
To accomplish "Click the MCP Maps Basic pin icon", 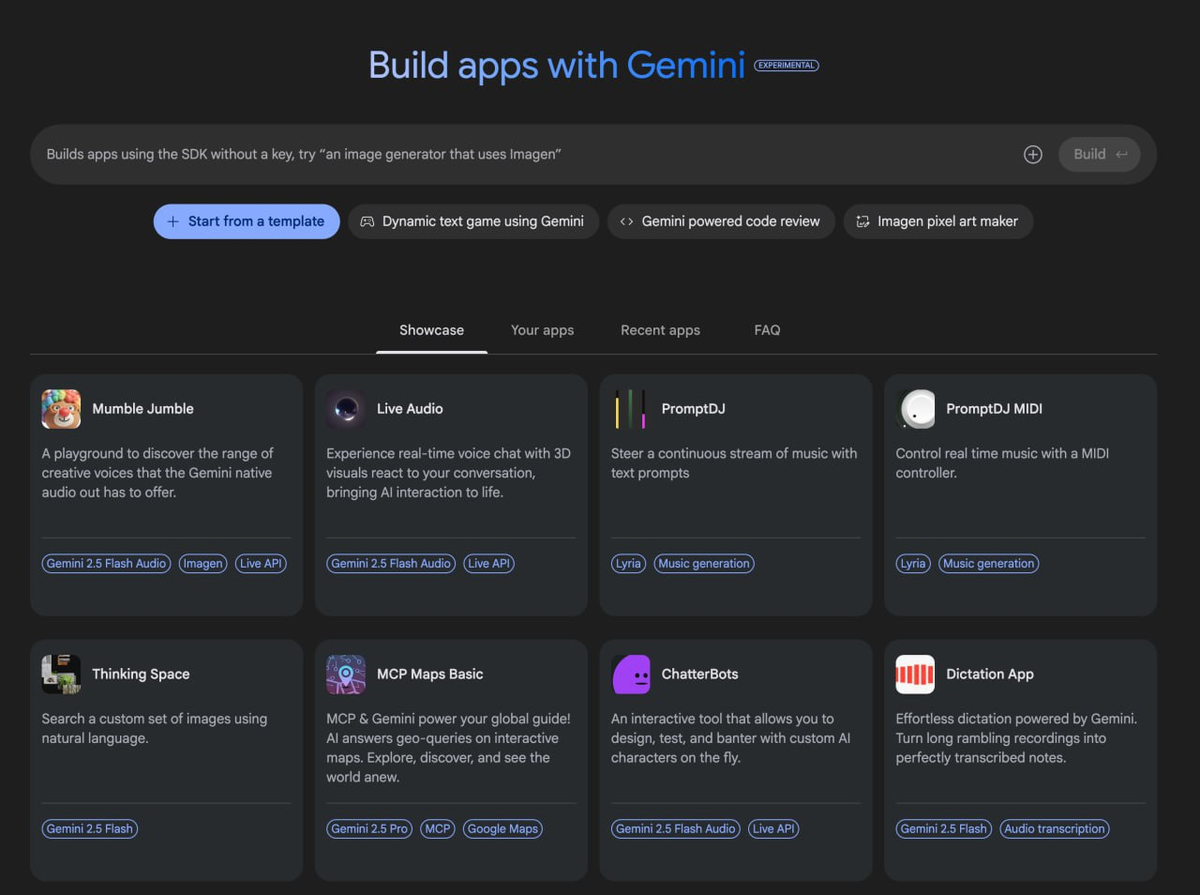I will click(346, 674).
